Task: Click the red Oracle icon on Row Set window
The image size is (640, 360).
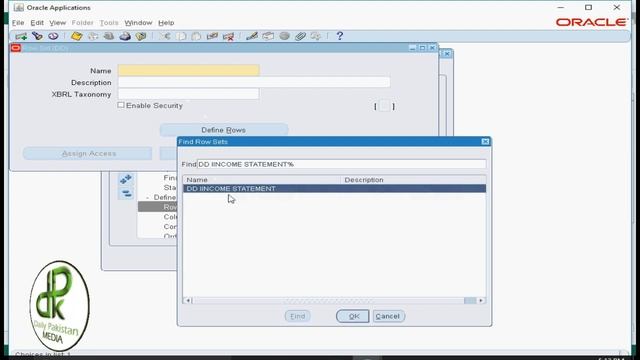Action: (x=16, y=48)
